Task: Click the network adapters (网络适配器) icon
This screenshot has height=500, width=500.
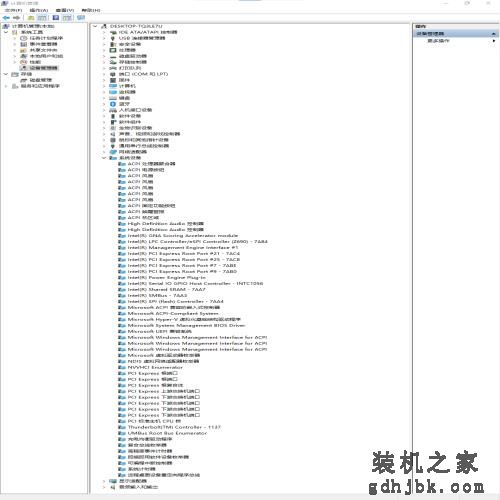Action: click(113, 152)
